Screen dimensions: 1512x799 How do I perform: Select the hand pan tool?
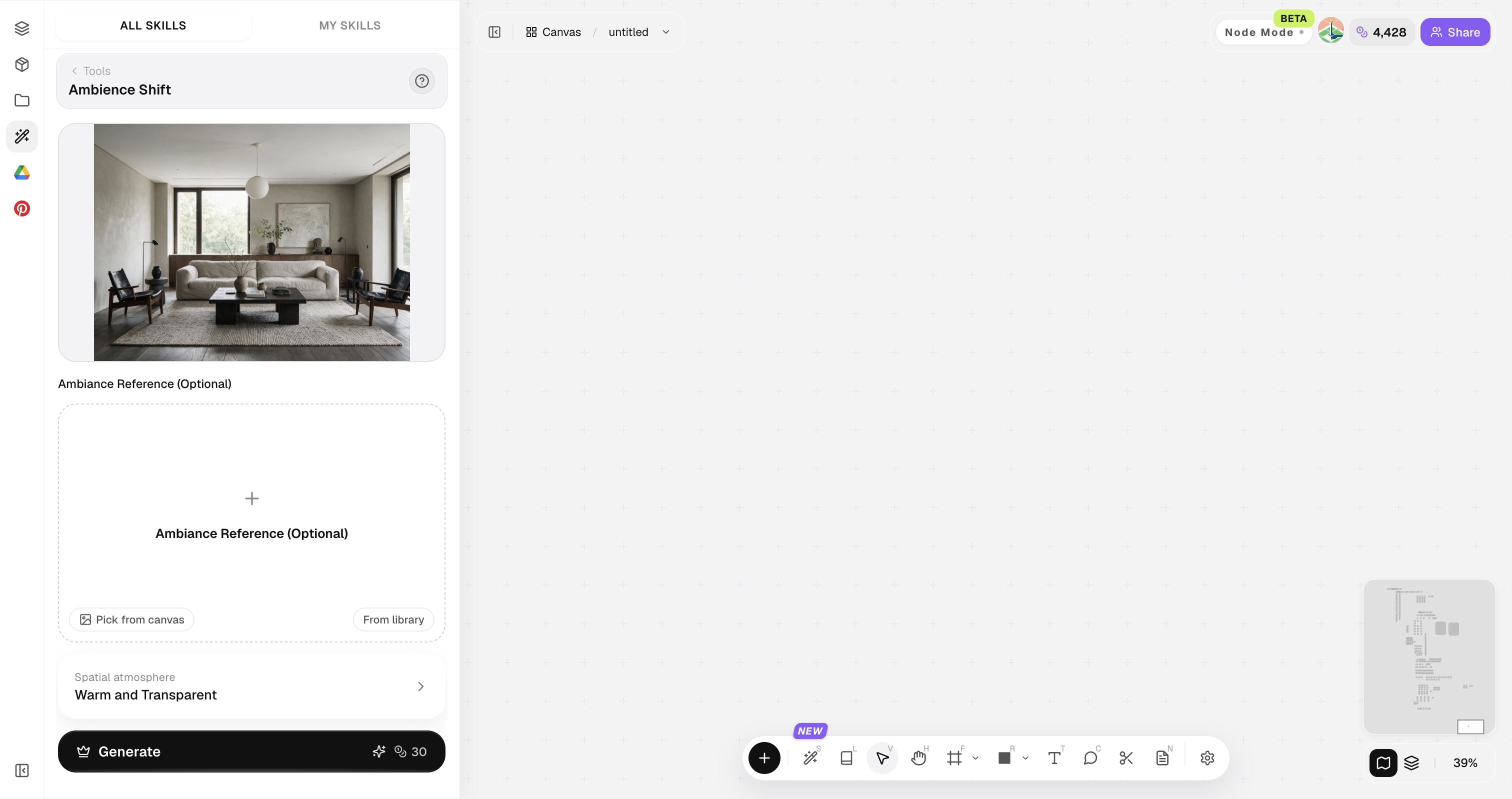(x=918, y=758)
